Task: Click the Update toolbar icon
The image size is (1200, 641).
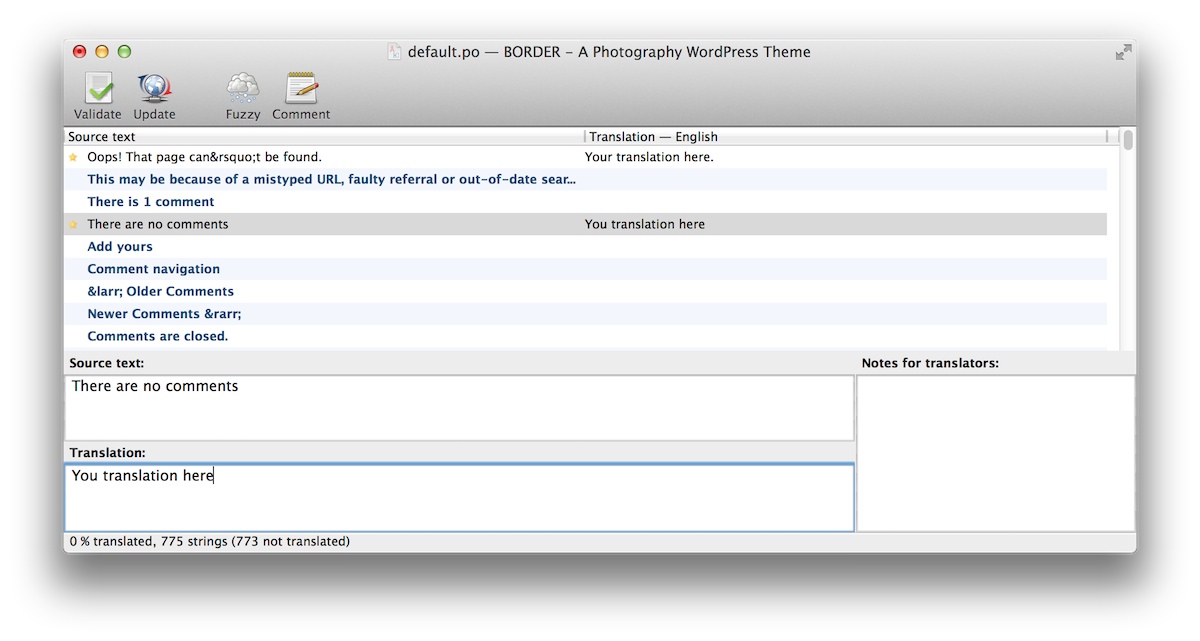Action: [x=154, y=90]
